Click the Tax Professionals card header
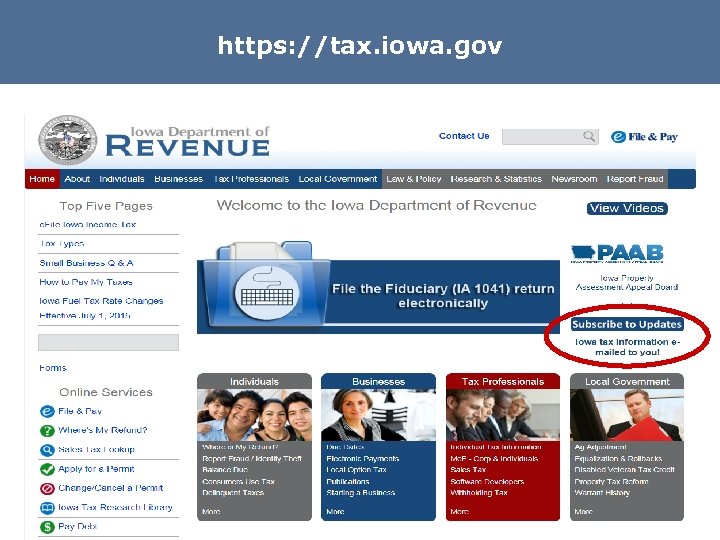Viewport: 720px width, 540px height. [503, 381]
